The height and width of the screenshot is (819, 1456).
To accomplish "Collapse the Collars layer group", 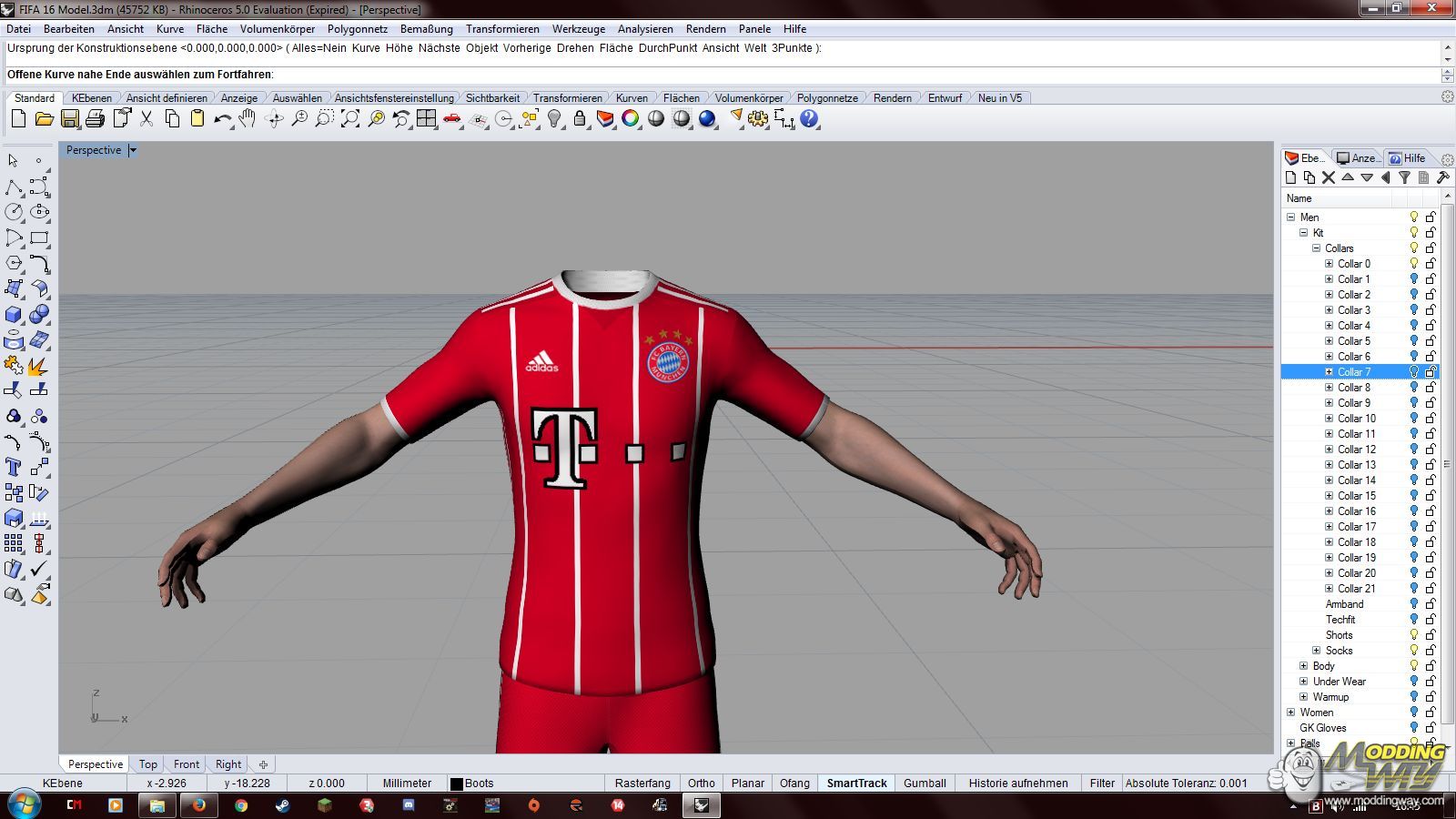I will (1316, 248).
